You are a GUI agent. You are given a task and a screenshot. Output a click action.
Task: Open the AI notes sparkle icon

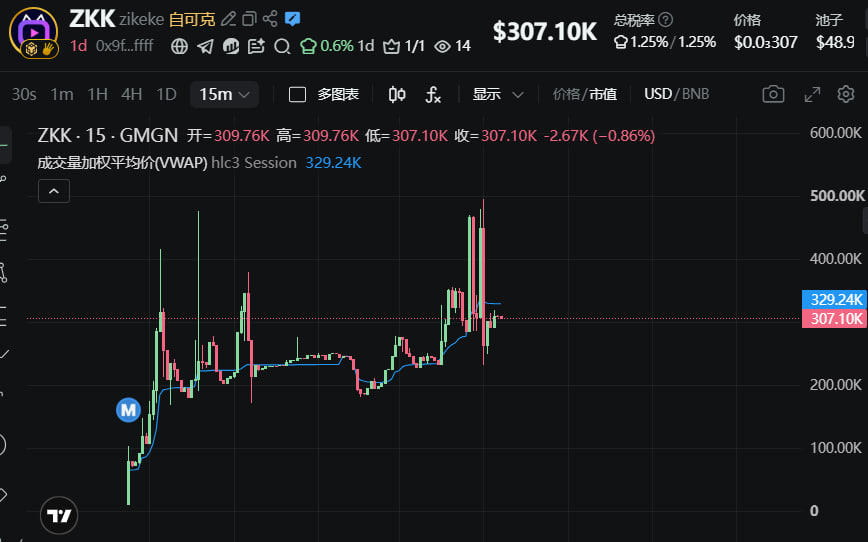[256, 46]
